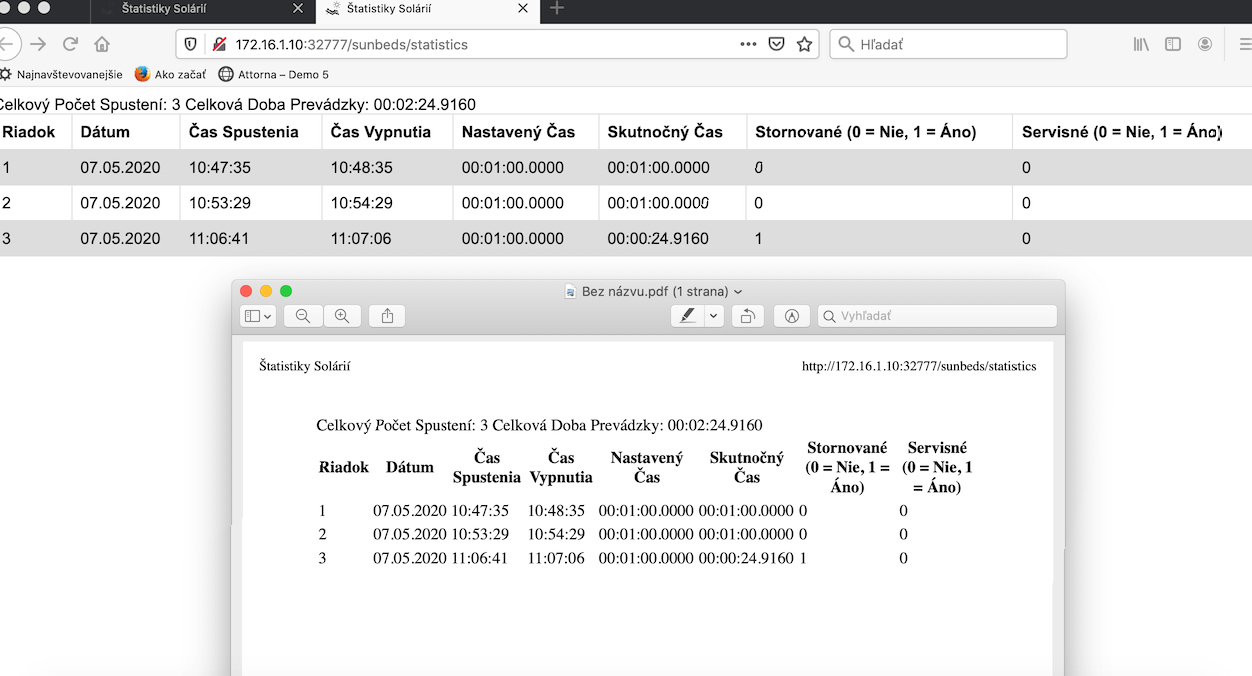Screen dimensions: 1252x676
Task: Expand highlight color dropdown arrow
Action: (x=714, y=316)
